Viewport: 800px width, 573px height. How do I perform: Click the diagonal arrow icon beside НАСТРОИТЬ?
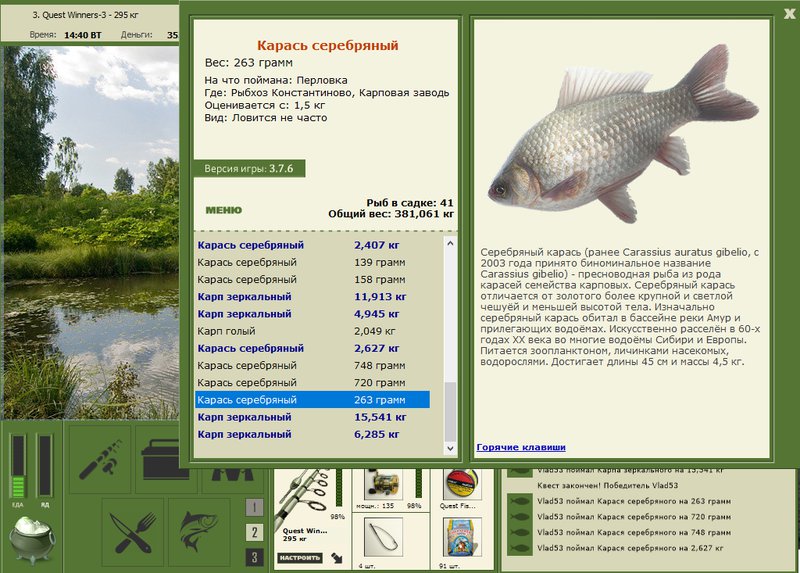pos(337,558)
